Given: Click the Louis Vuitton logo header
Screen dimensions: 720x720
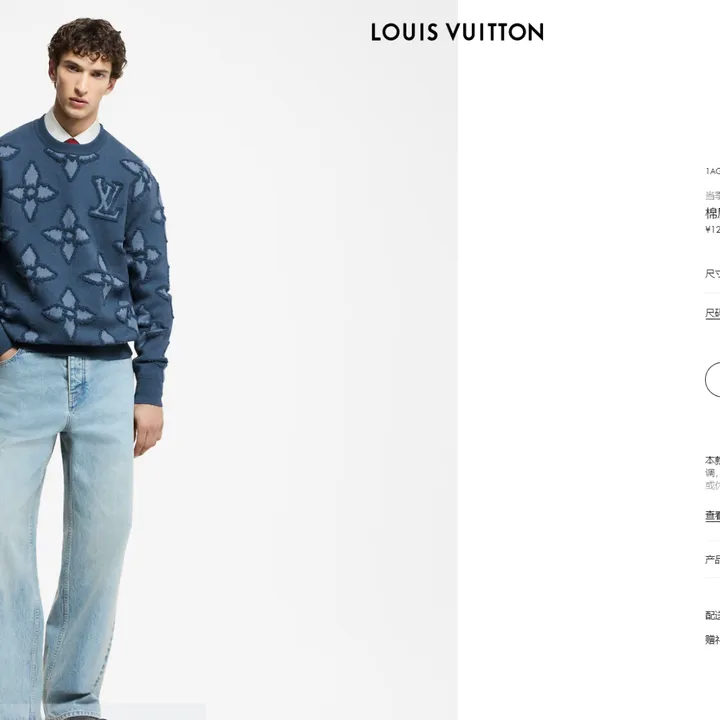Looking at the screenshot, I should pyautogui.click(x=457, y=32).
